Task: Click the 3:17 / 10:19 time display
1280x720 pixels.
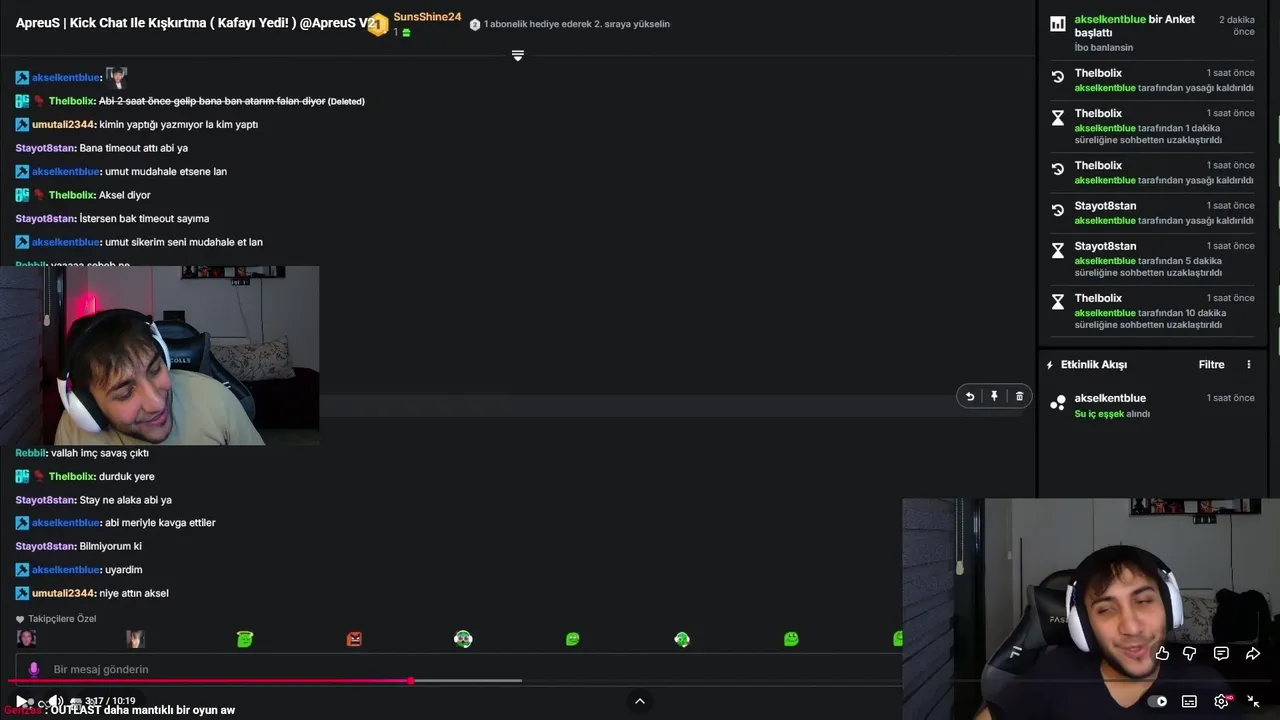Action: [110, 701]
